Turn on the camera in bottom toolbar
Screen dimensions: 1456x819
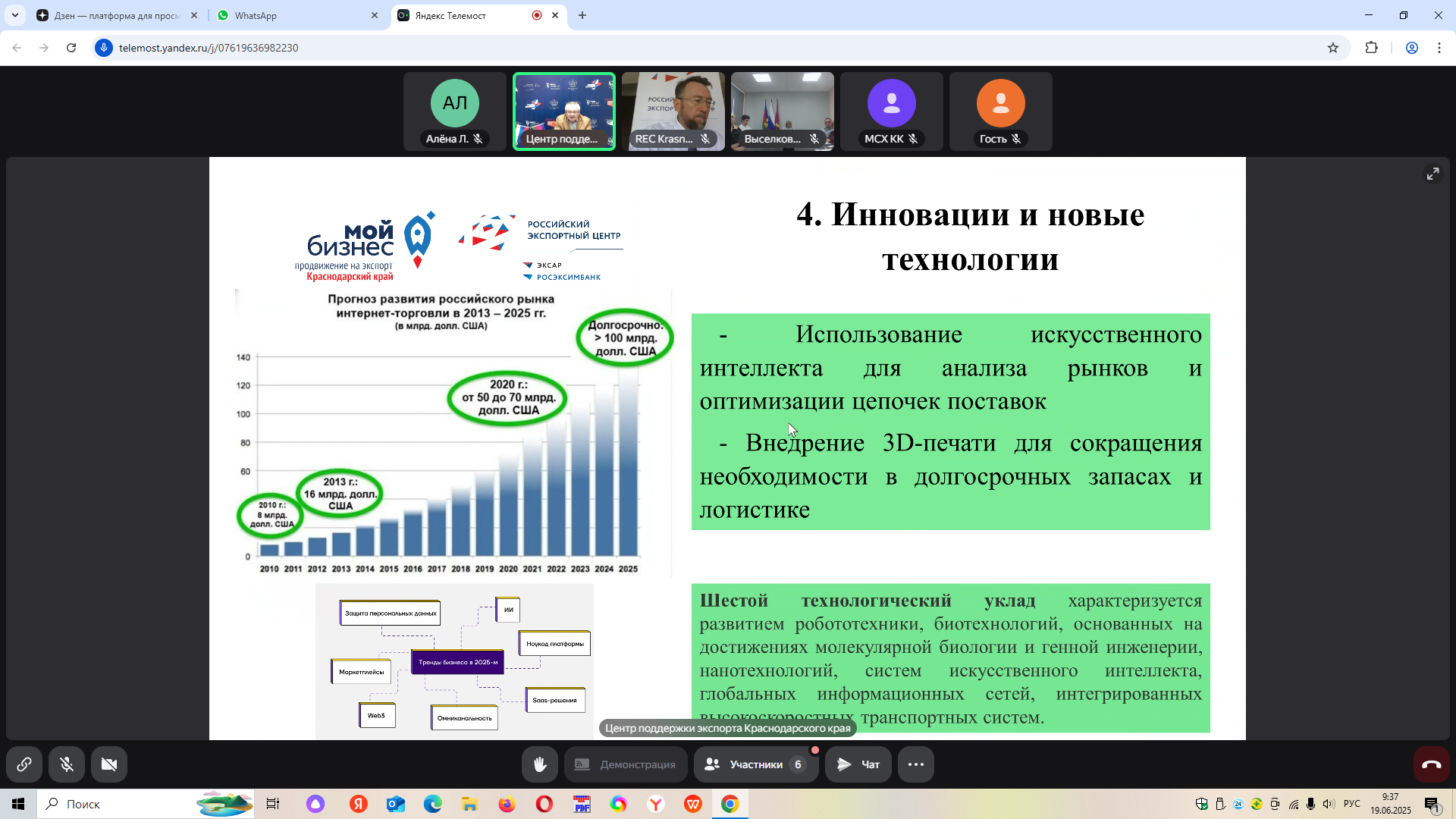[x=109, y=764]
